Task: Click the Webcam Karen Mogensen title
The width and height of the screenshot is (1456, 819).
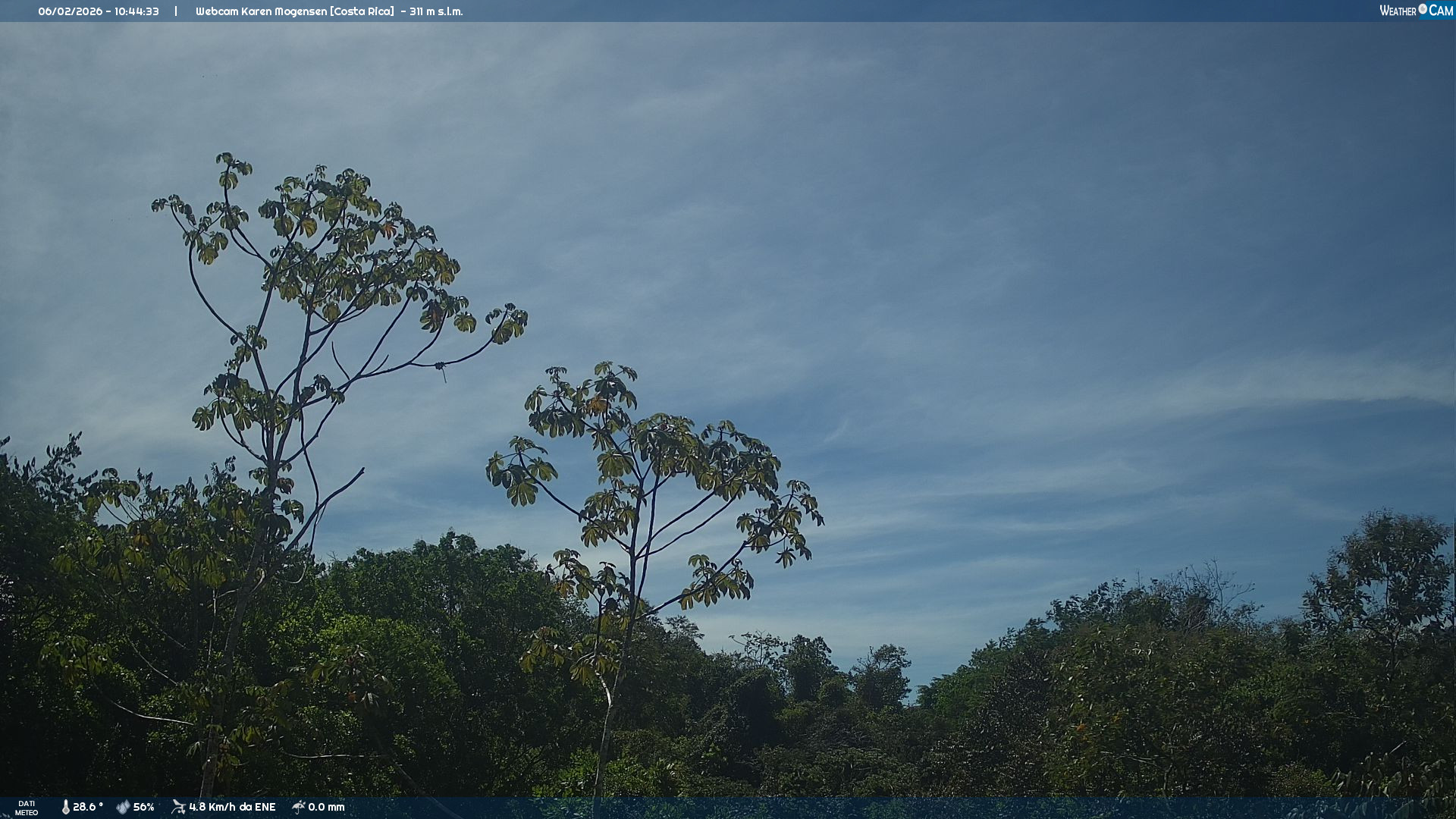Action: (261, 11)
